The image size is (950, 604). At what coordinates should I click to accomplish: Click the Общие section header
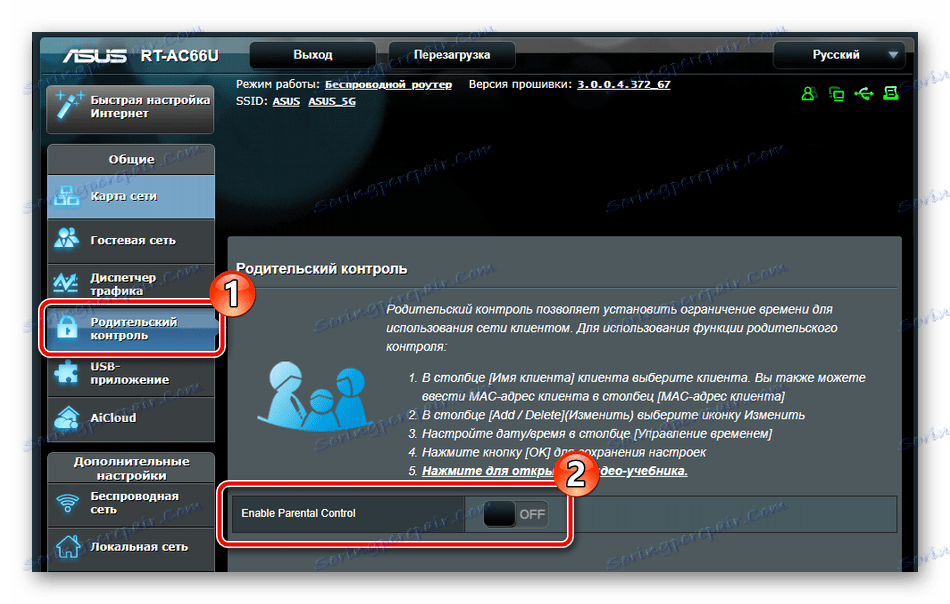click(x=131, y=159)
